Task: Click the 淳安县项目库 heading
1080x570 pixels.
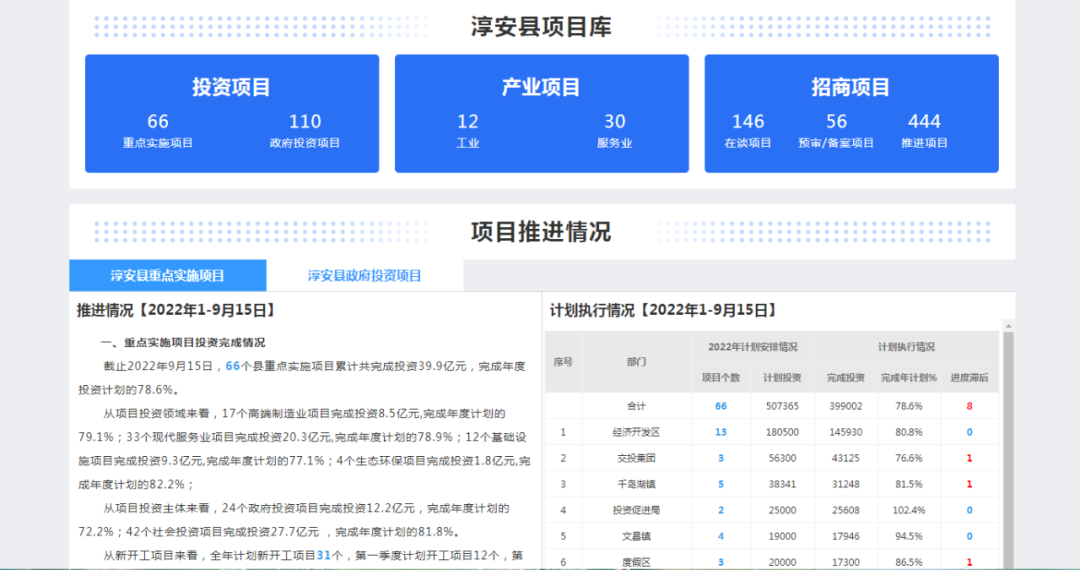Action: (541, 27)
